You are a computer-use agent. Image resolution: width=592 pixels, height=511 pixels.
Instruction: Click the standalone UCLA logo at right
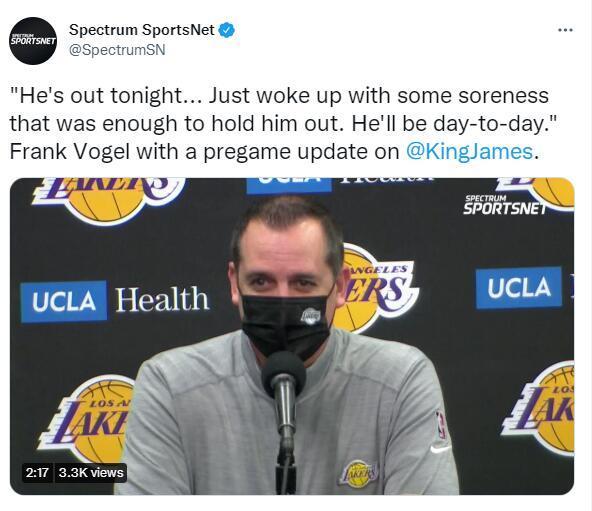click(x=518, y=288)
